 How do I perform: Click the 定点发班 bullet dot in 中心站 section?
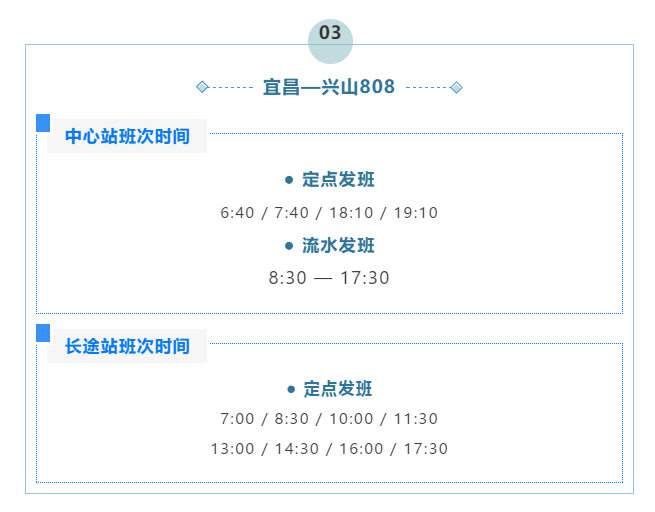tap(289, 180)
